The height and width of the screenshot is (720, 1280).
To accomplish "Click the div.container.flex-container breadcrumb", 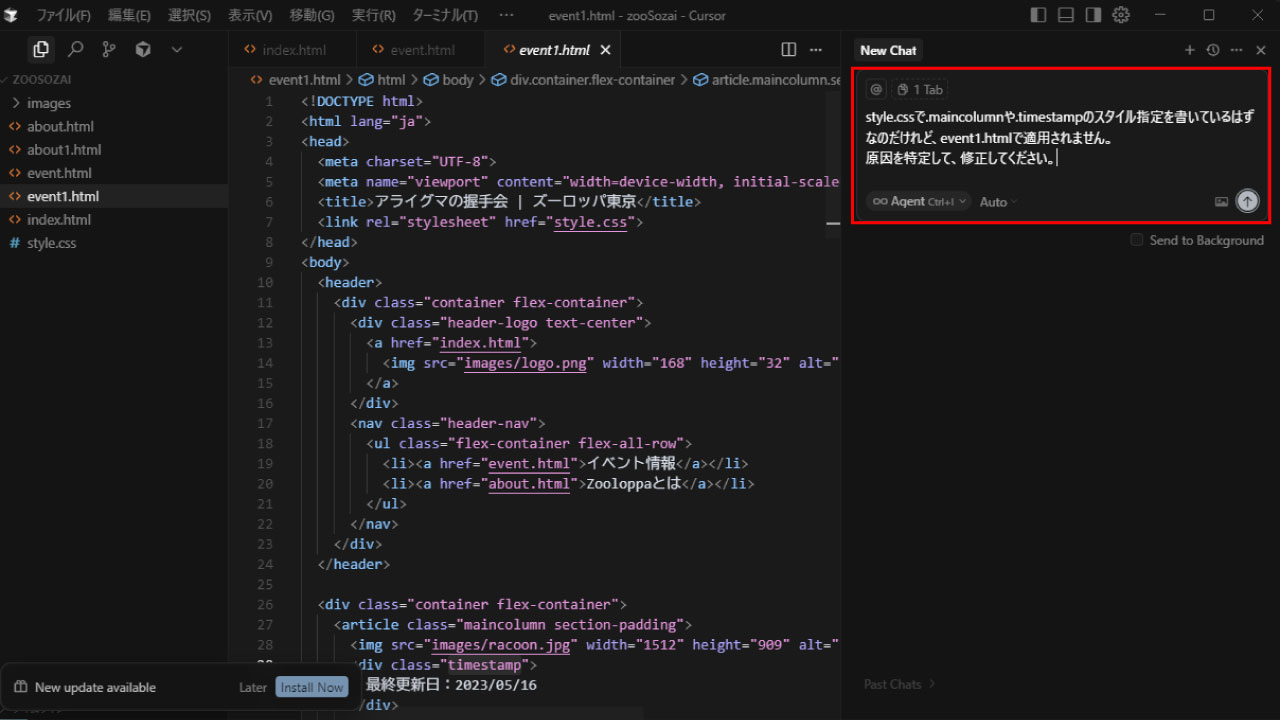I will (584, 80).
